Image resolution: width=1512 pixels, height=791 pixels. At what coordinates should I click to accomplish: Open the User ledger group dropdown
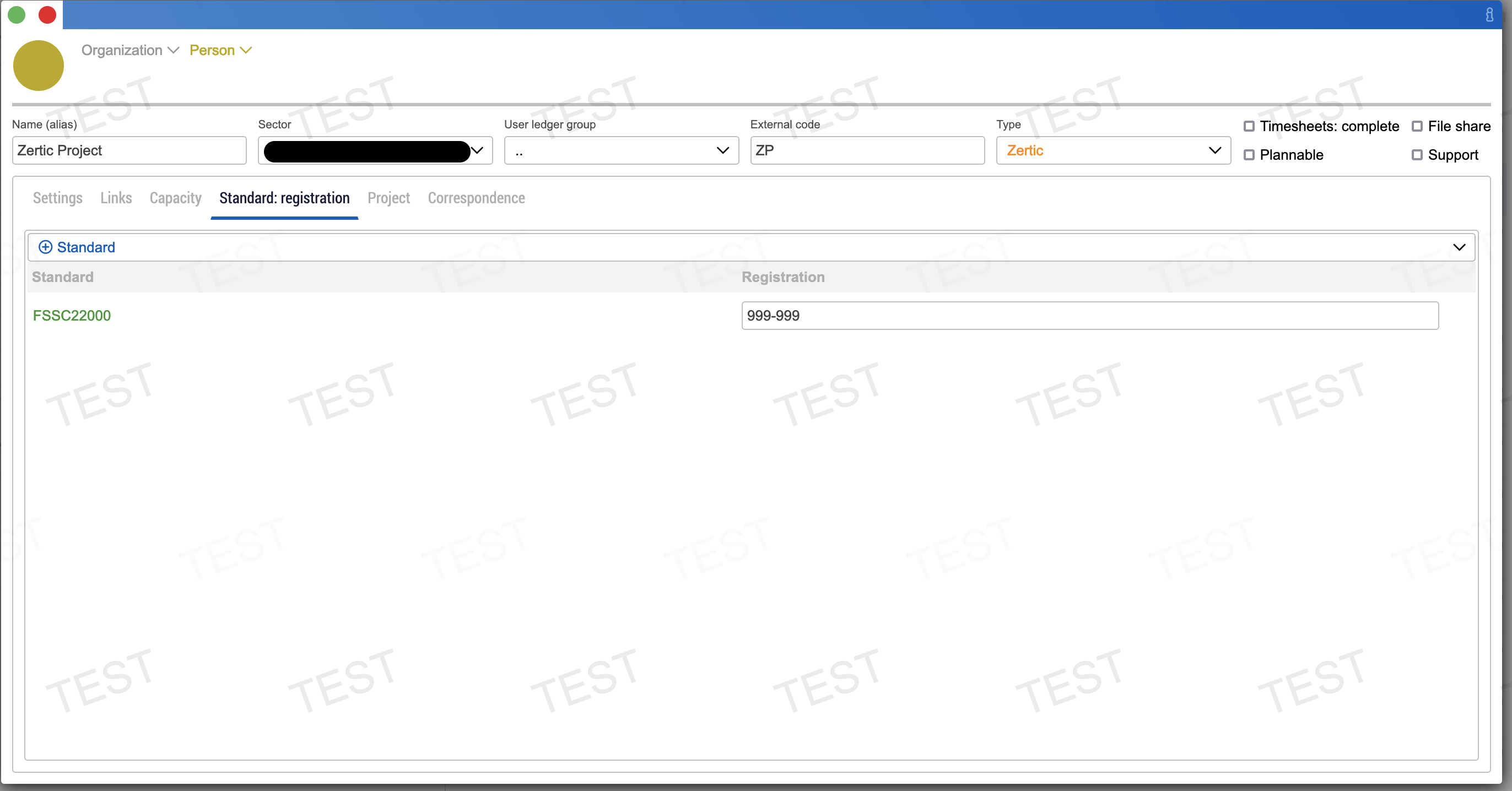click(621, 151)
